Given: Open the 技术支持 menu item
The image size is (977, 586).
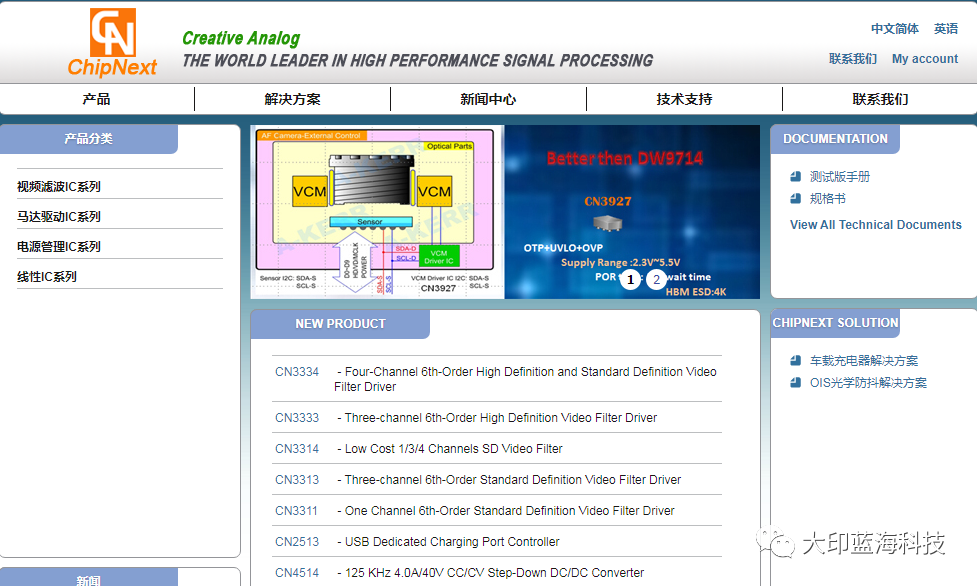Looking at the screenshot, I should [x=684, y=99].
